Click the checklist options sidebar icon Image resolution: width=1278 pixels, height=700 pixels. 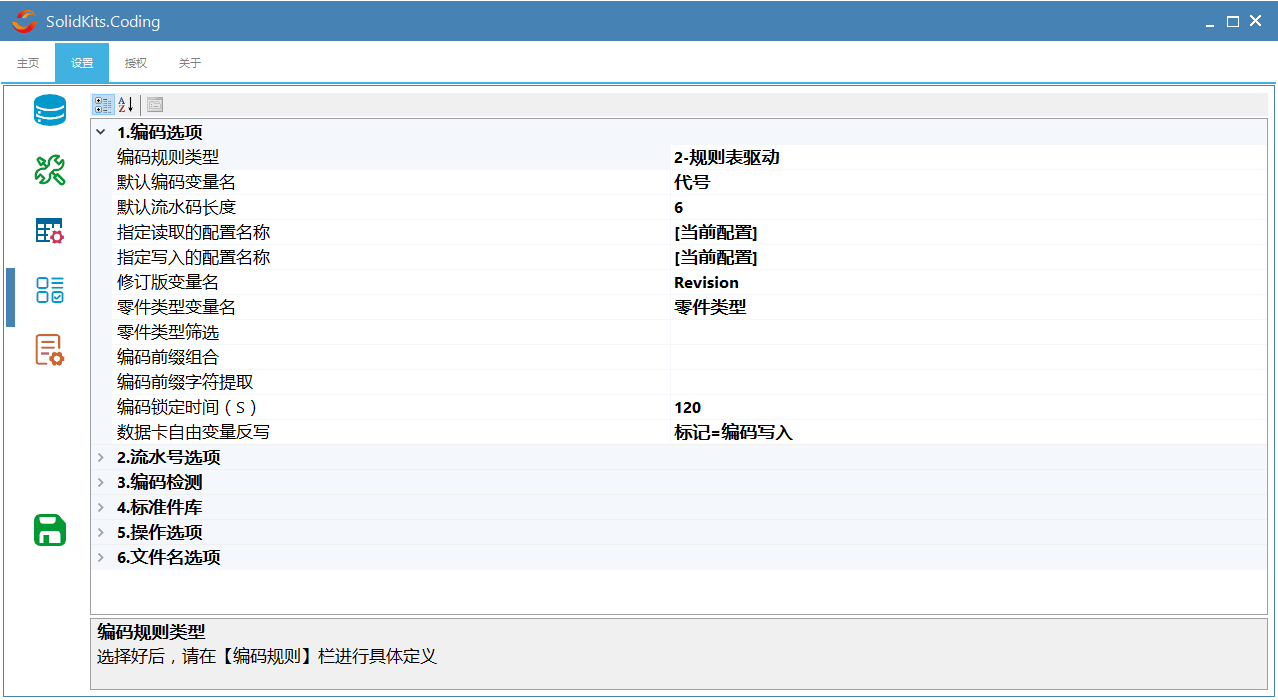(49, 290)
